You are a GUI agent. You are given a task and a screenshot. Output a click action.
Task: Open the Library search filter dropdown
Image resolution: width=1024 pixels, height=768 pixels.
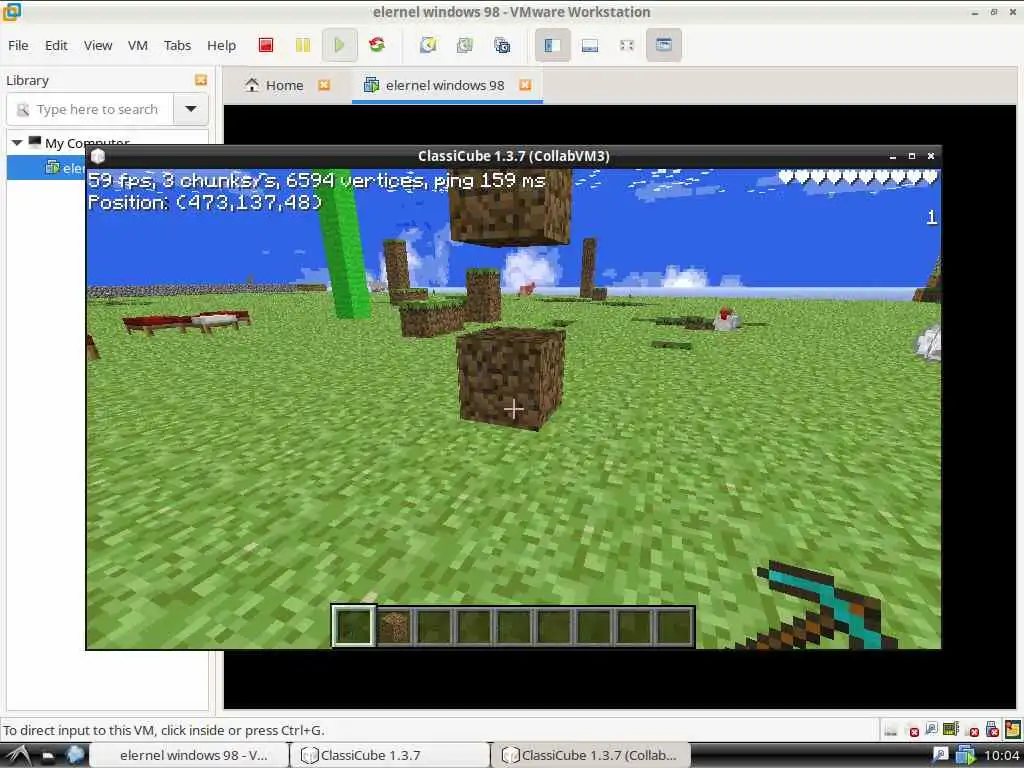click(191, 109)
